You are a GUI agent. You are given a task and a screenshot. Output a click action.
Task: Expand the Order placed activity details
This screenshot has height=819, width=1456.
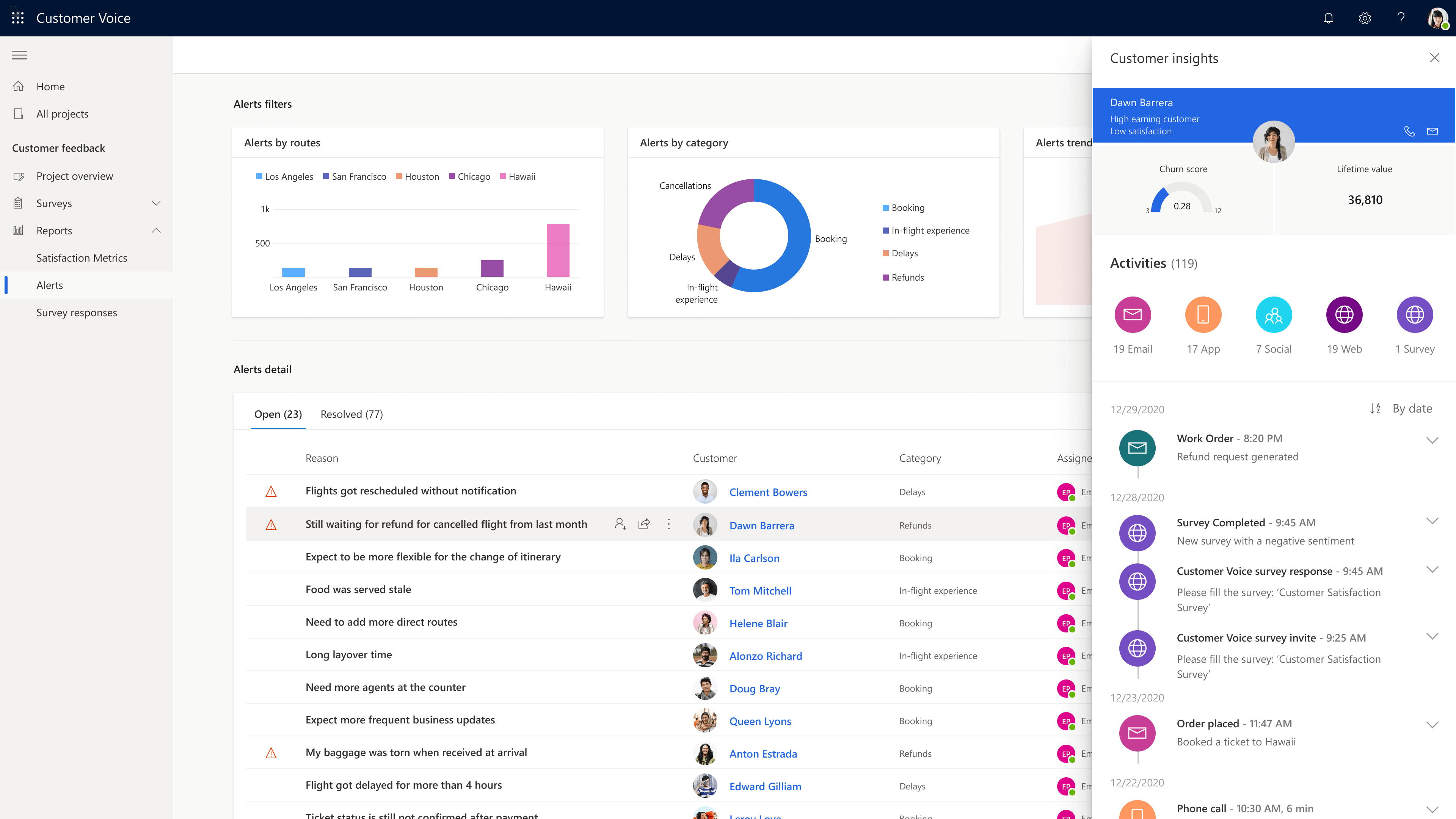1432,725
